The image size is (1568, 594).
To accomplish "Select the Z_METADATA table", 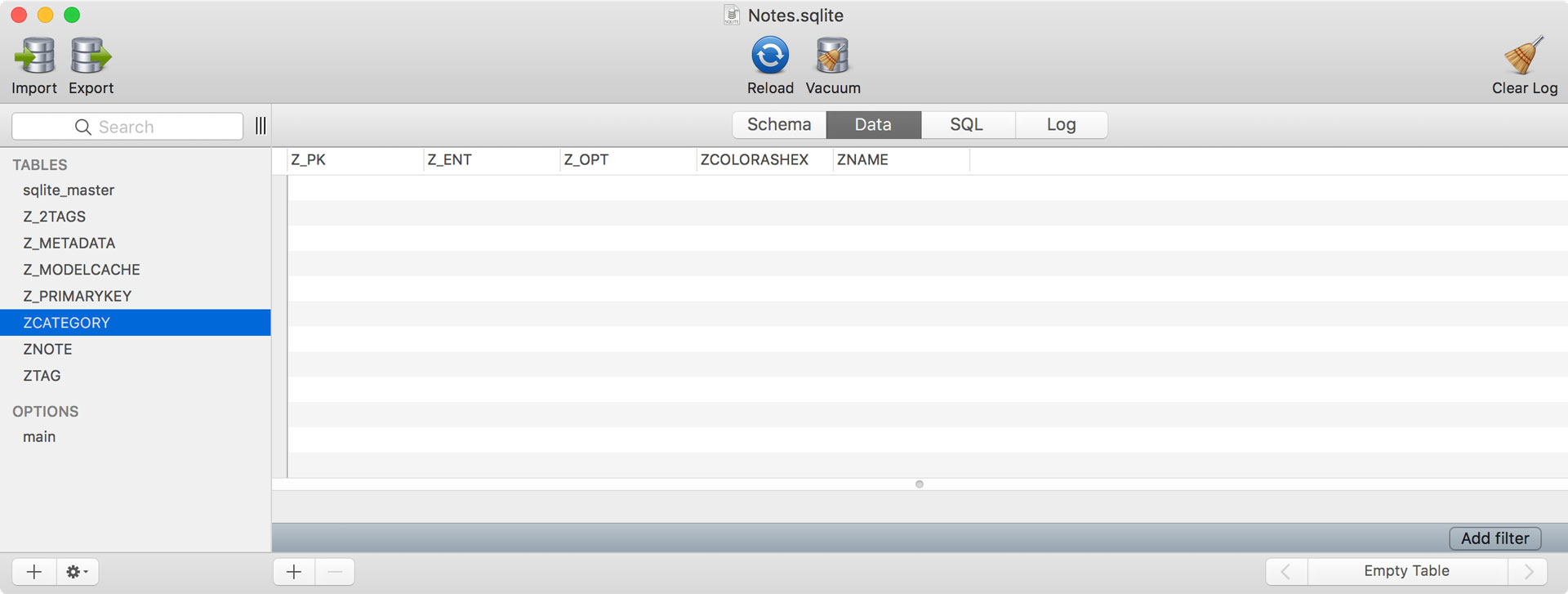I will (135, 243).
